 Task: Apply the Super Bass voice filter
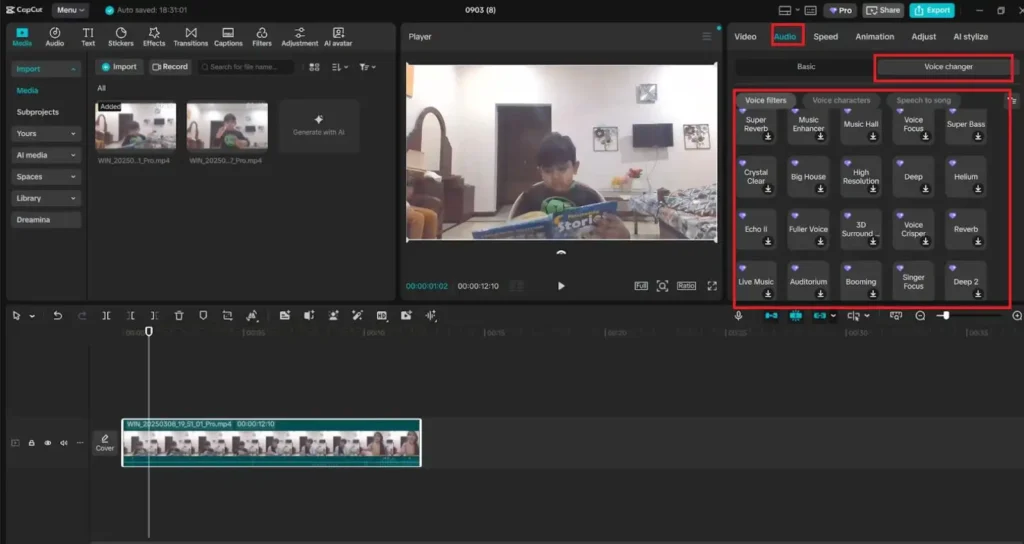(965, 124)
